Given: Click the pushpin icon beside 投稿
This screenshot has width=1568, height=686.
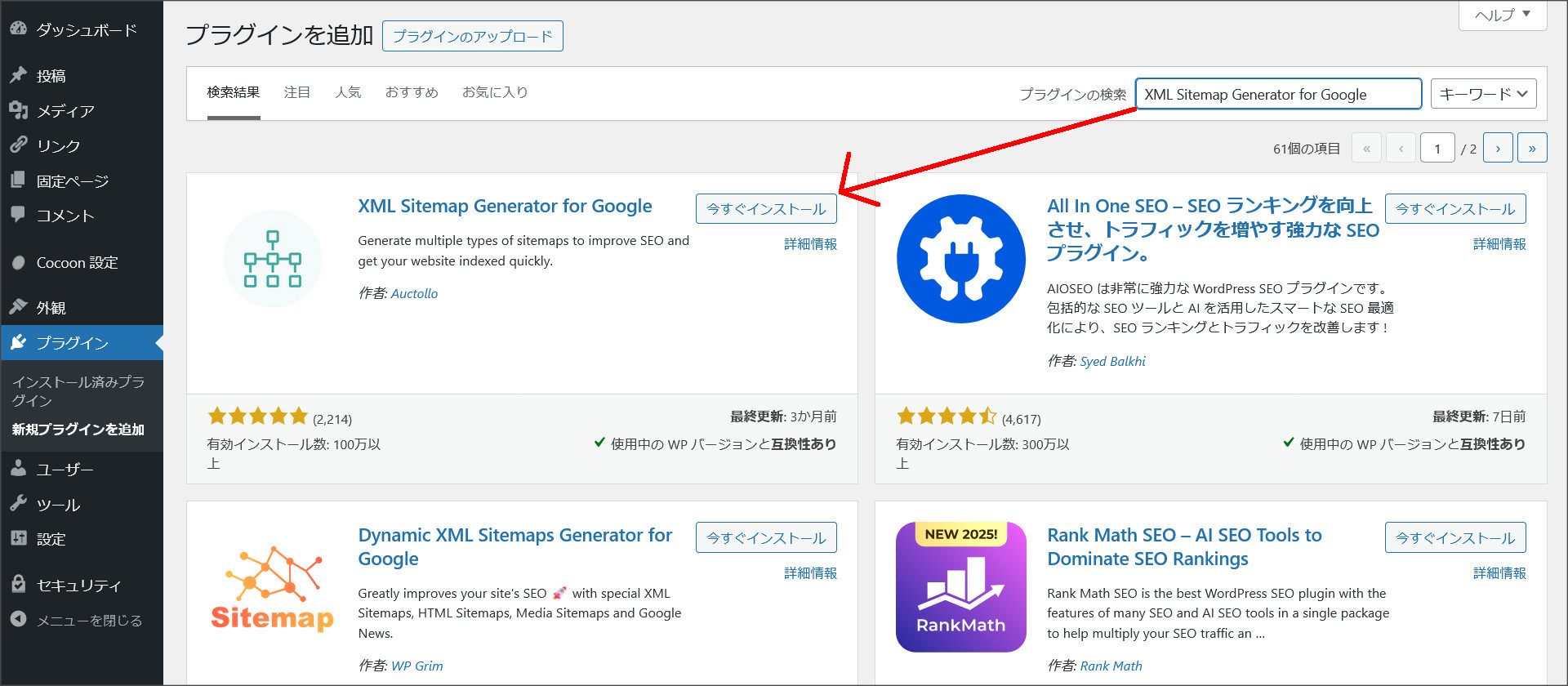Looking at the screenshot, I should click(18, 75).
